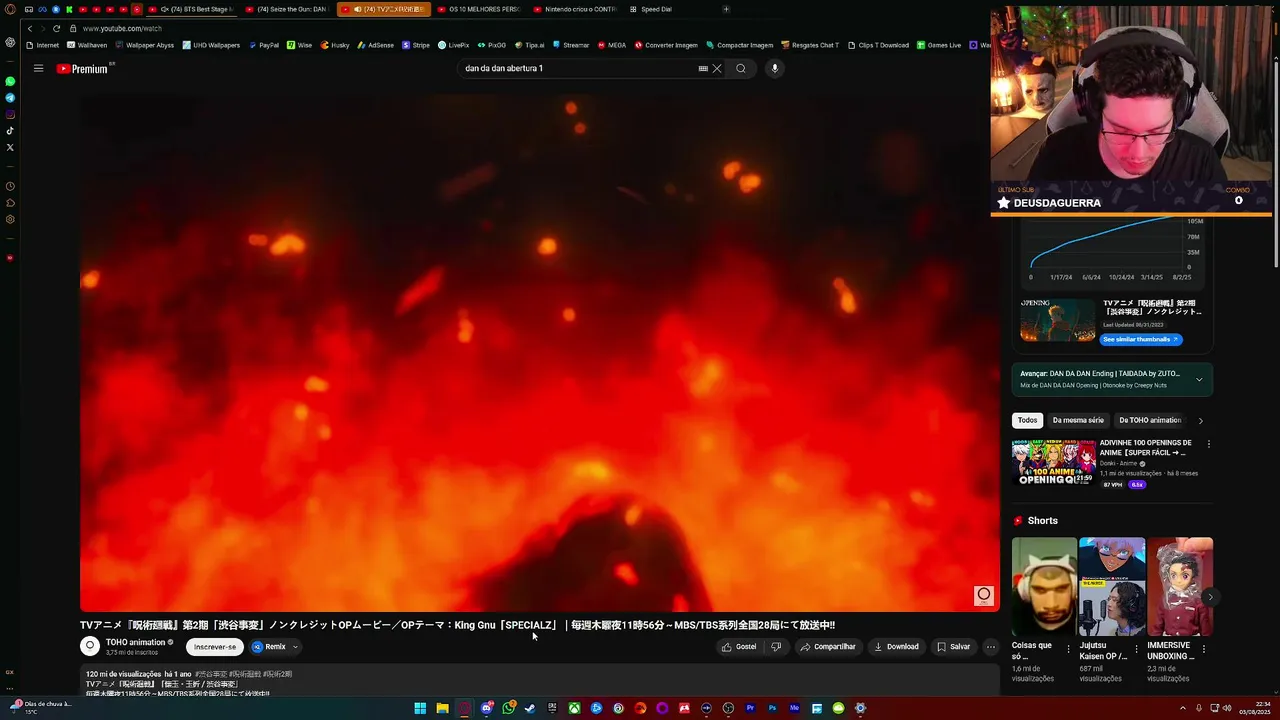Expand the video description box
Viewport: 1280px width, 720px height.
[540, 682]
